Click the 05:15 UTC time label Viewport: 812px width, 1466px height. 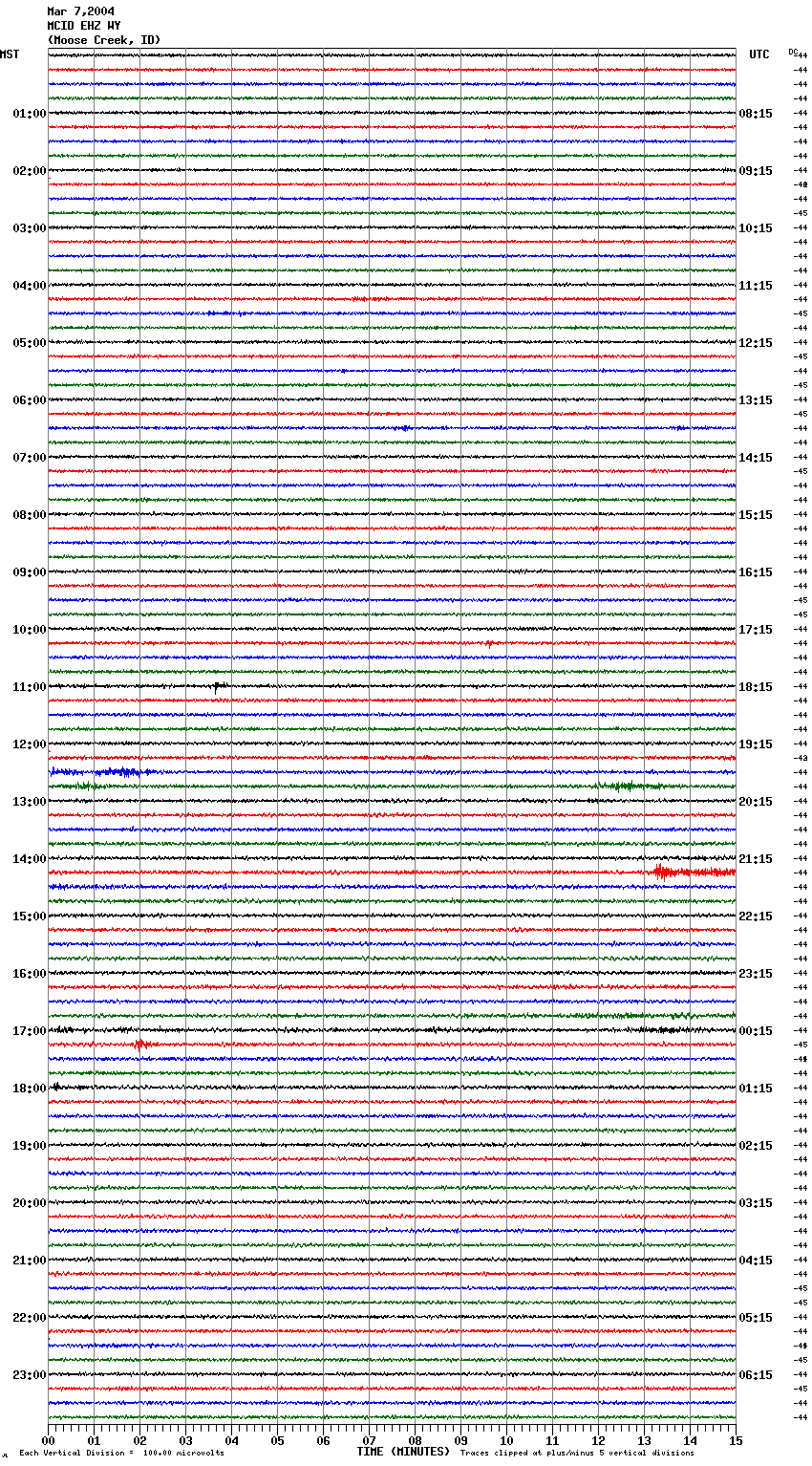point(756,1318)
